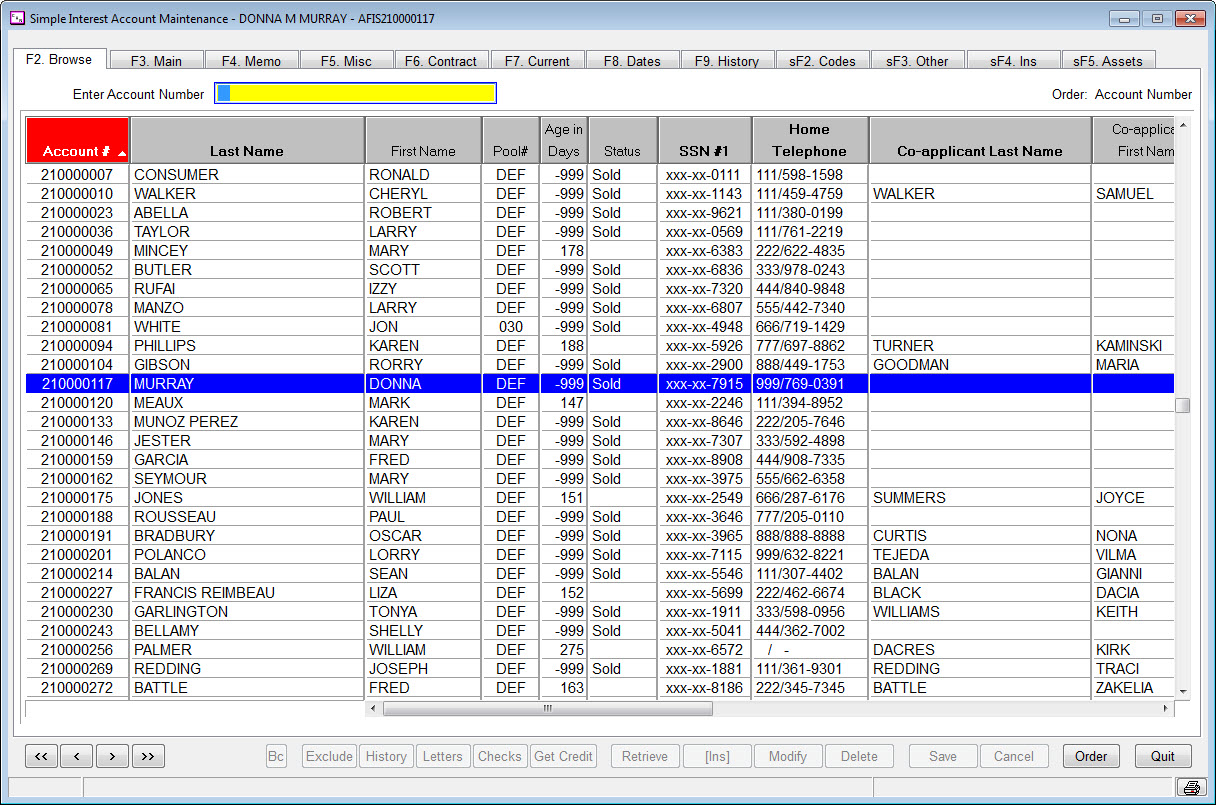Sort records by the Account # column header

coord(77,140)
